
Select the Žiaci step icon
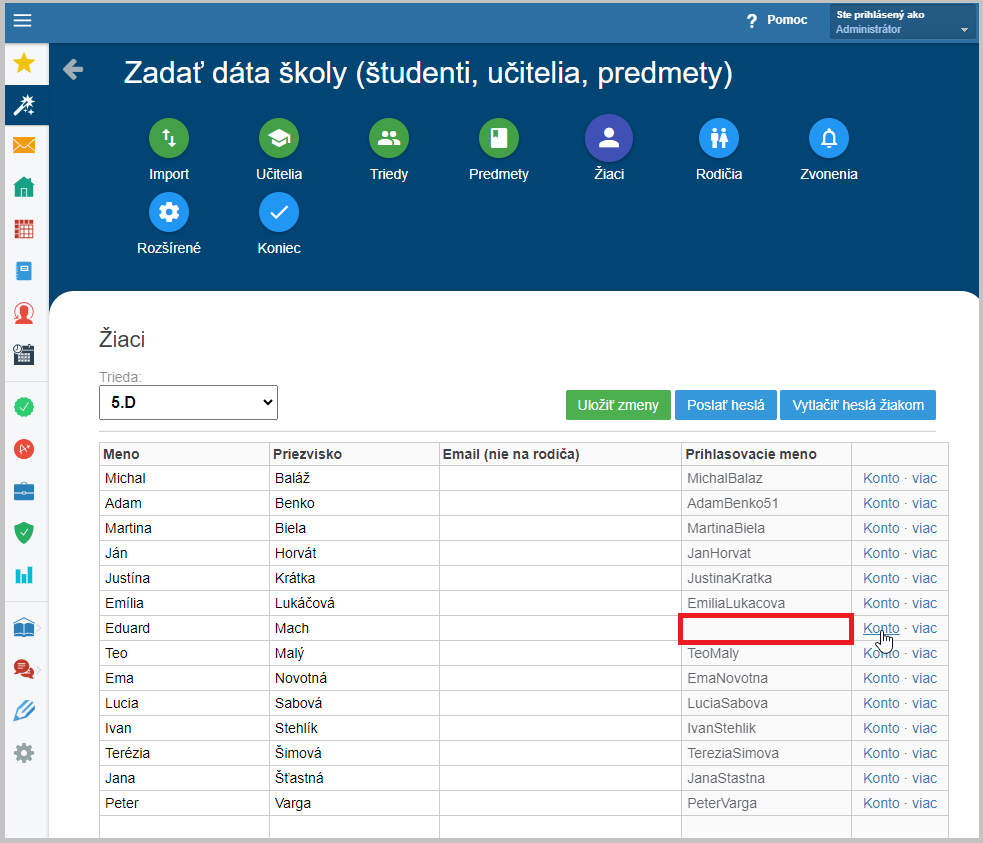609,138
